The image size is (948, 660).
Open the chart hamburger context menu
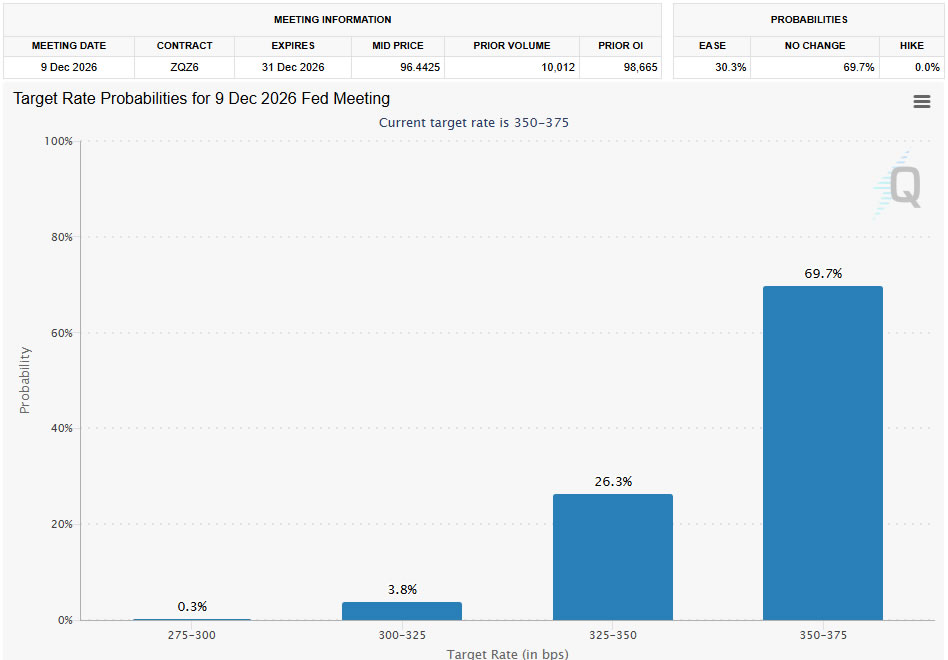click(921, 102)
